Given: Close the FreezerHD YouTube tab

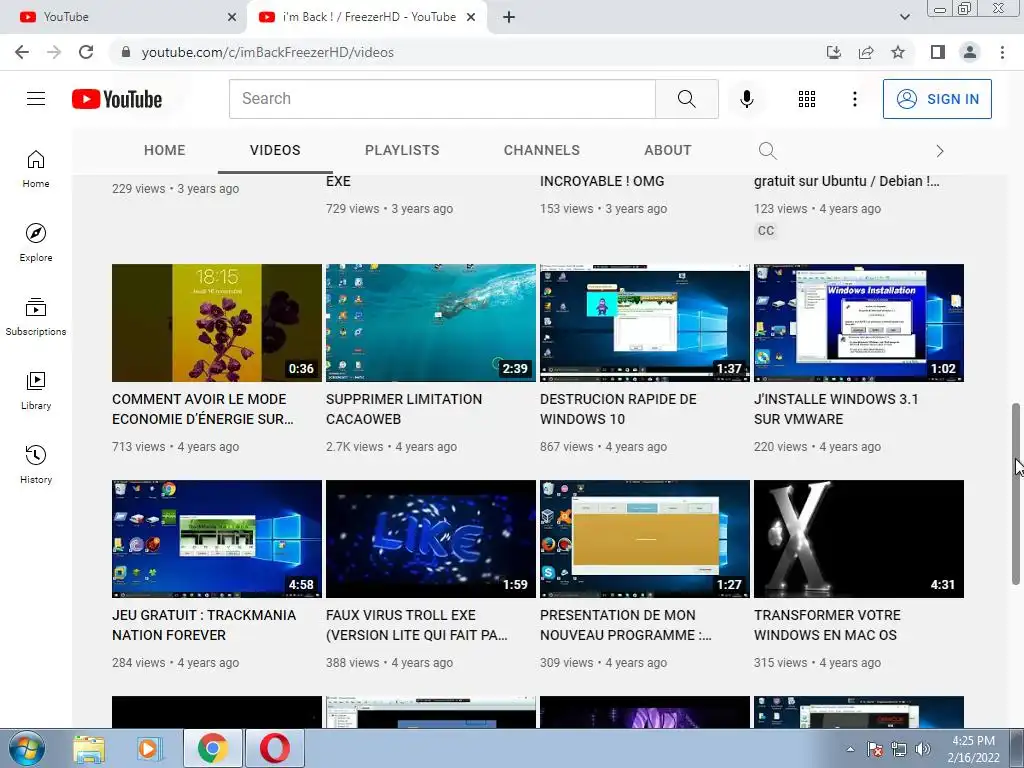Looking at the screenshot, I should click(471, 17).
